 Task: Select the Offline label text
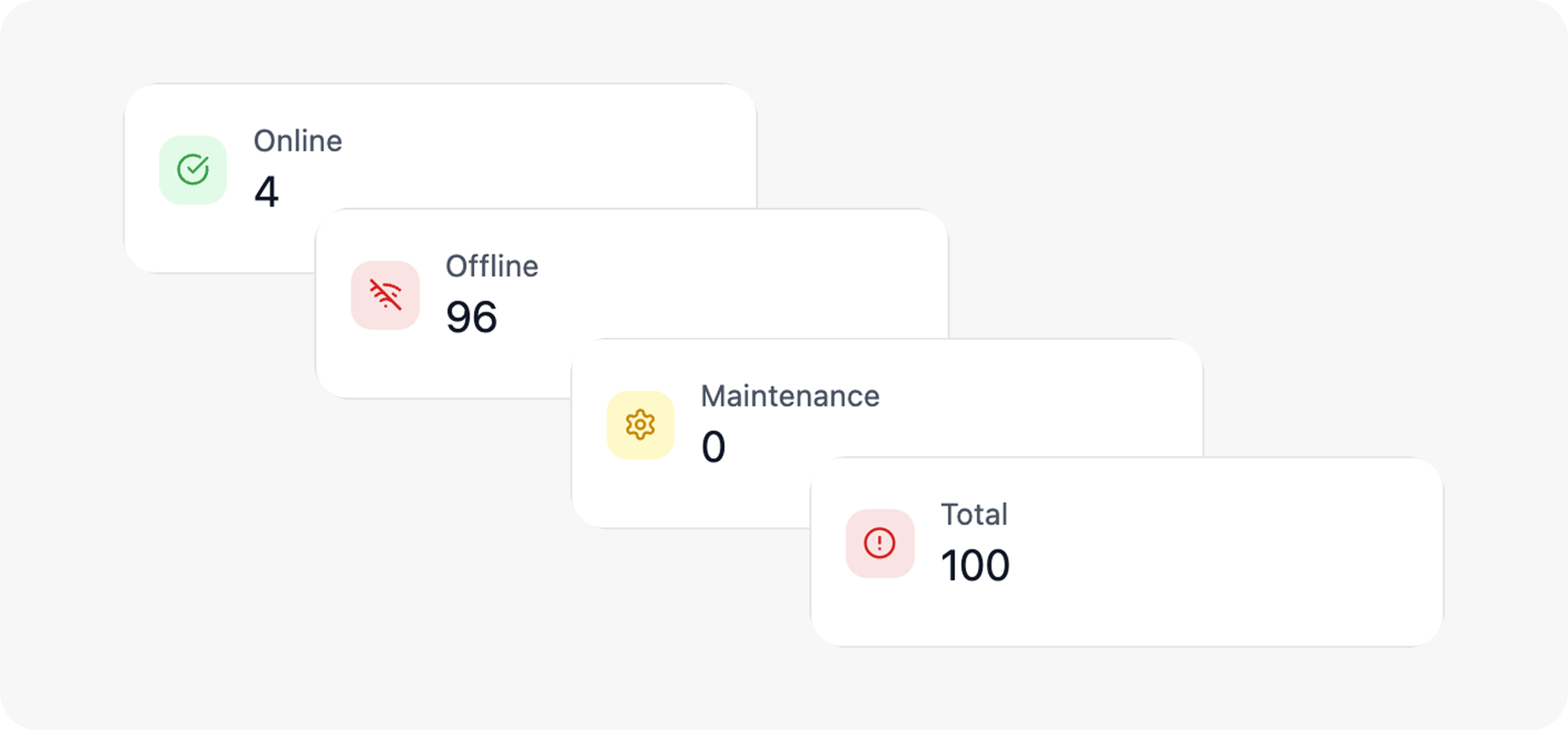coord(492,266)
